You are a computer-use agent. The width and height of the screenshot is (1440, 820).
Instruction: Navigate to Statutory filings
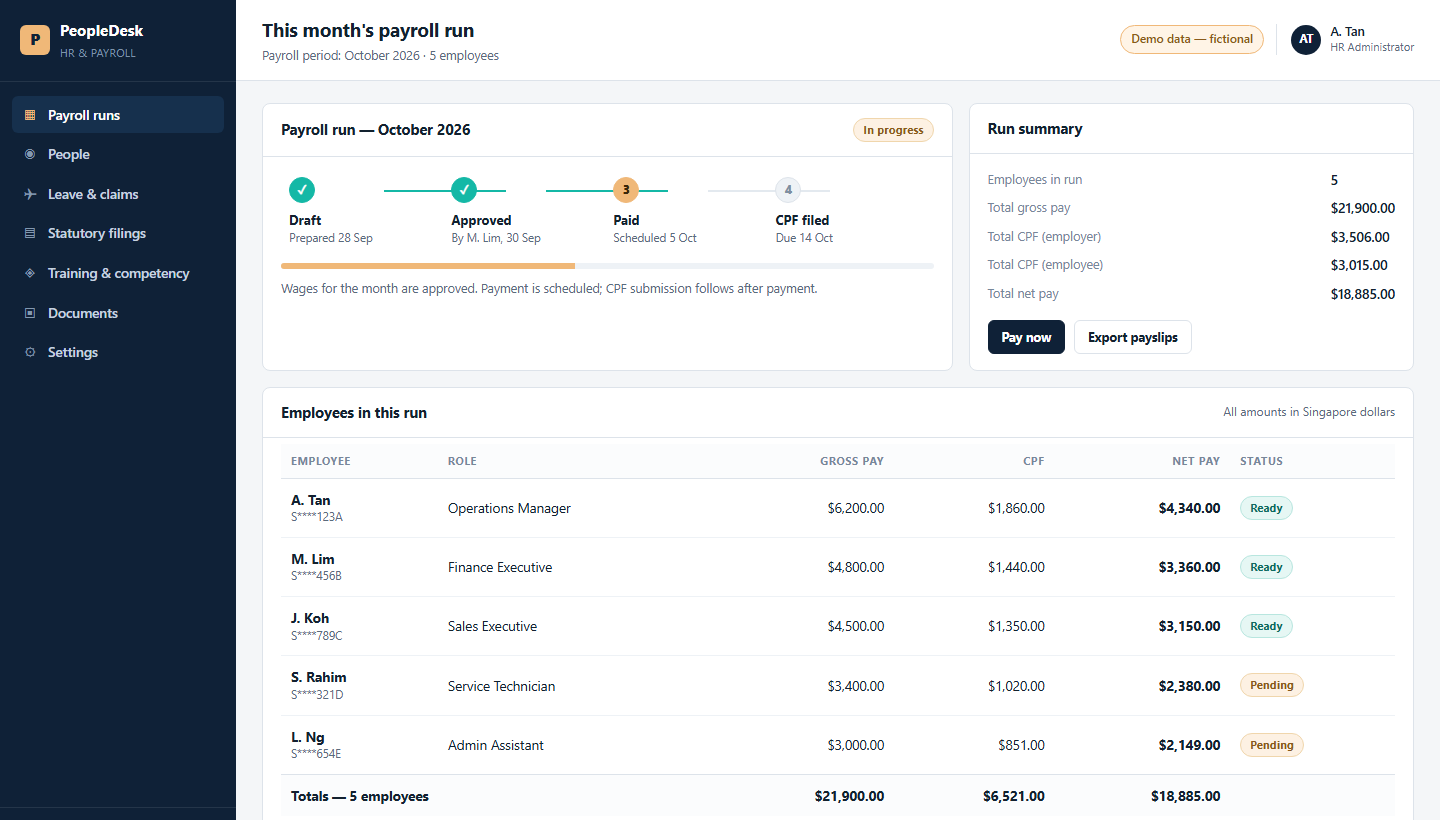118,233
